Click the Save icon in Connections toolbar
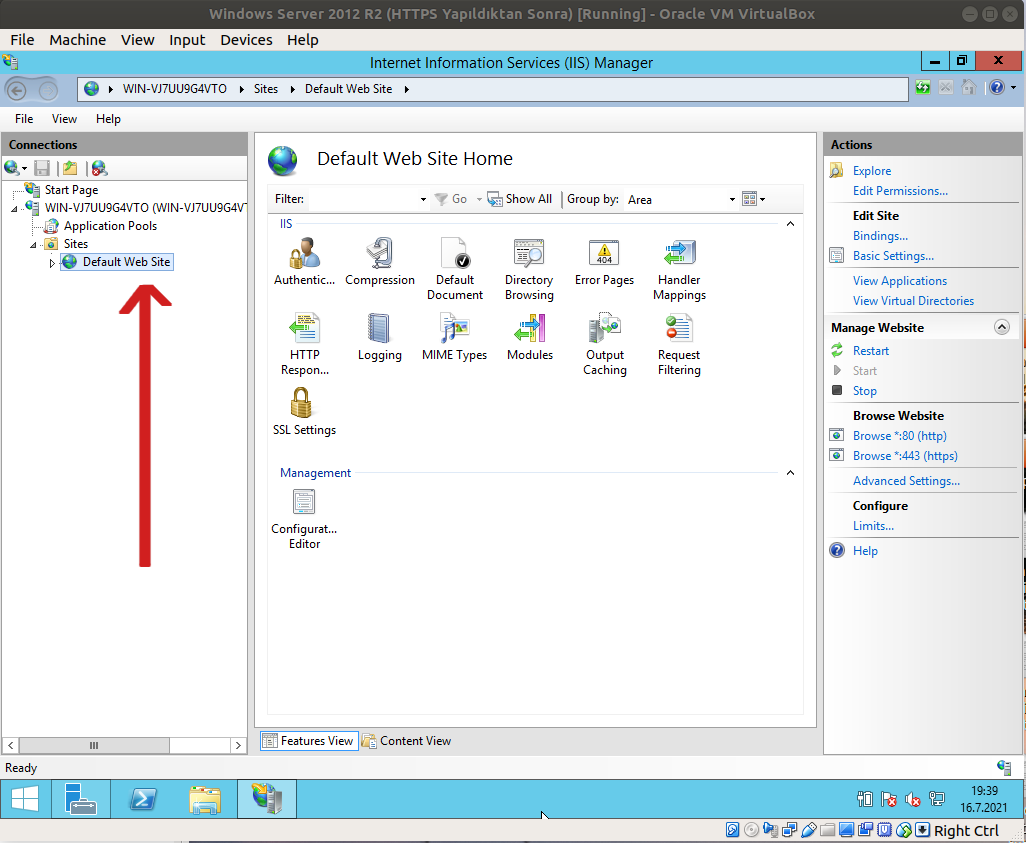 (x=42, y=168)
